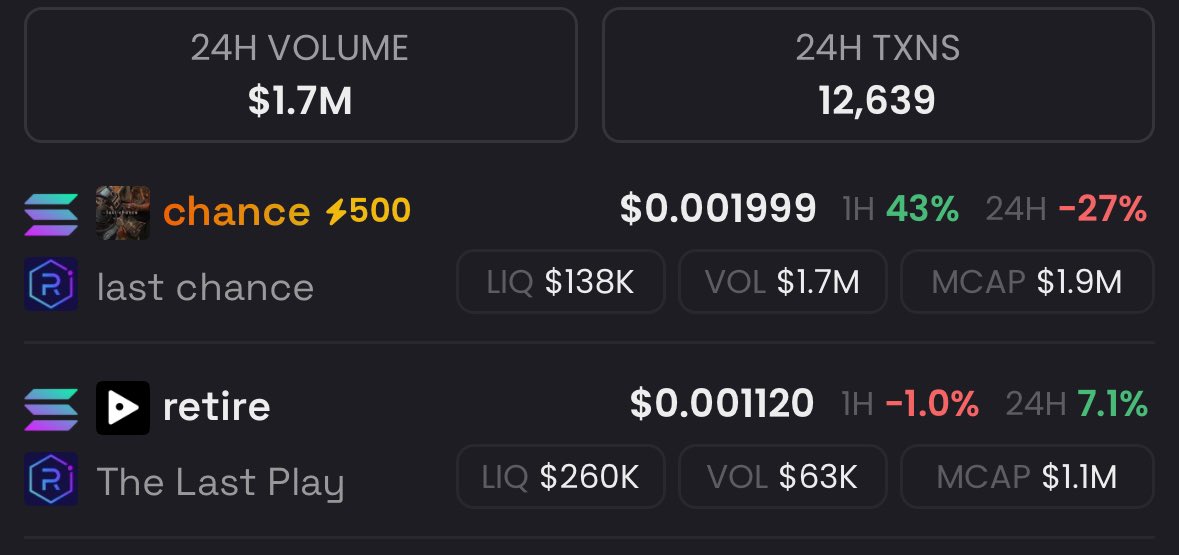The image size is (1179, 555).
Task: Click the LIQ $260K chip
Action: tap(561, 477)
